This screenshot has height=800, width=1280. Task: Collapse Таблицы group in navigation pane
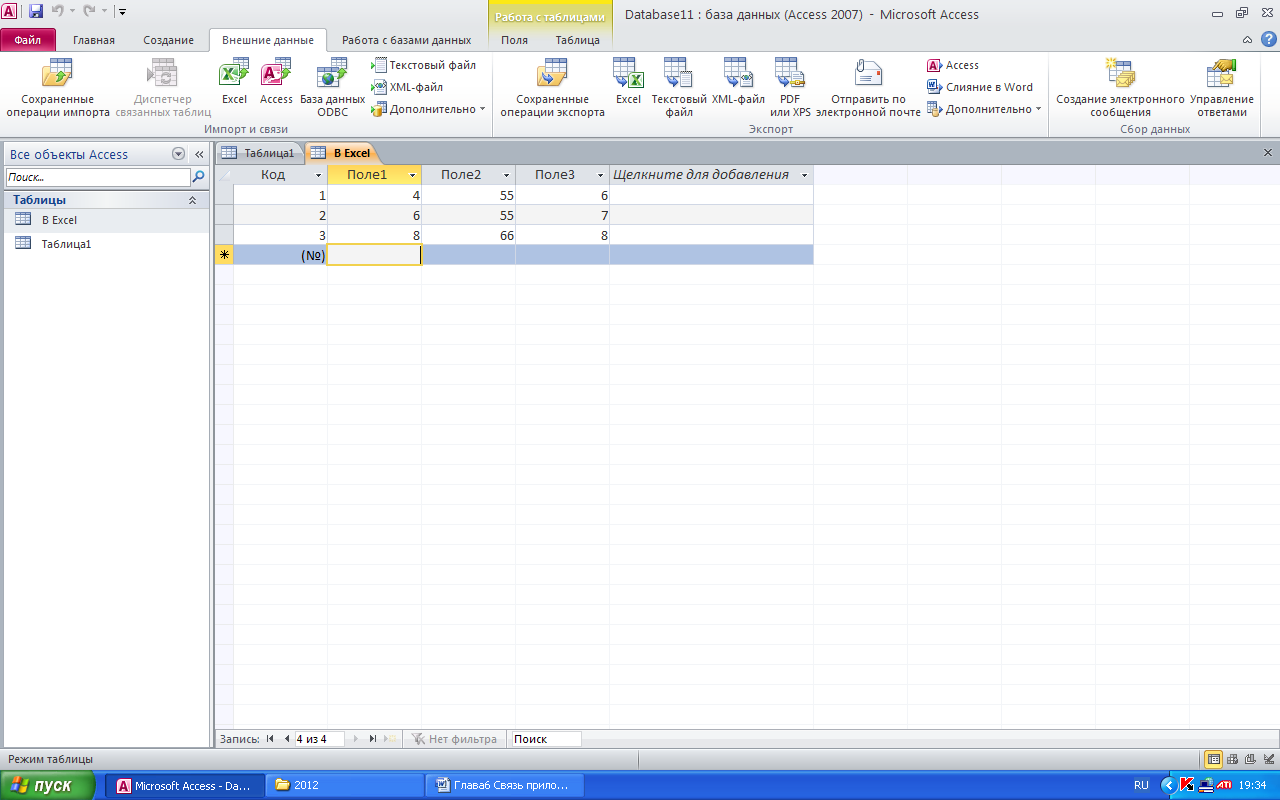click(x=193, y=200)
